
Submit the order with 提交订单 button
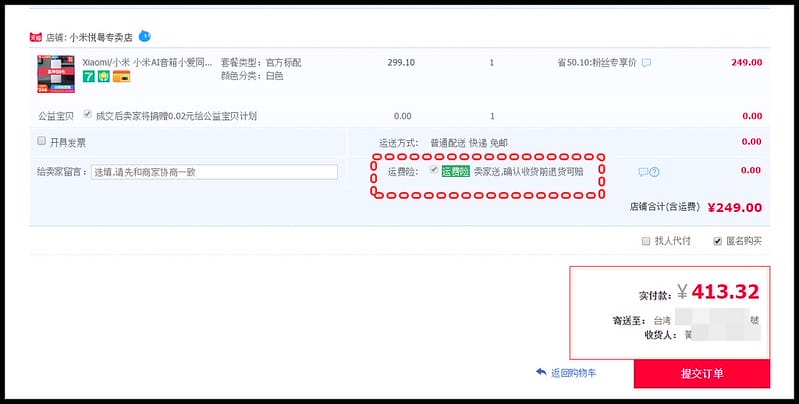(x=702, y=373)
